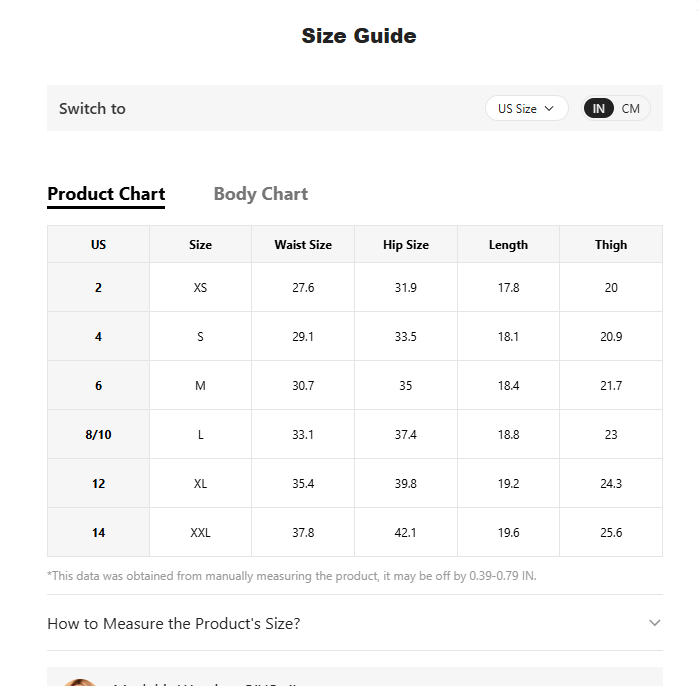Select the Product Chart tab
Image resolution: width=698 pixels, height=686 pixels.
106,194
